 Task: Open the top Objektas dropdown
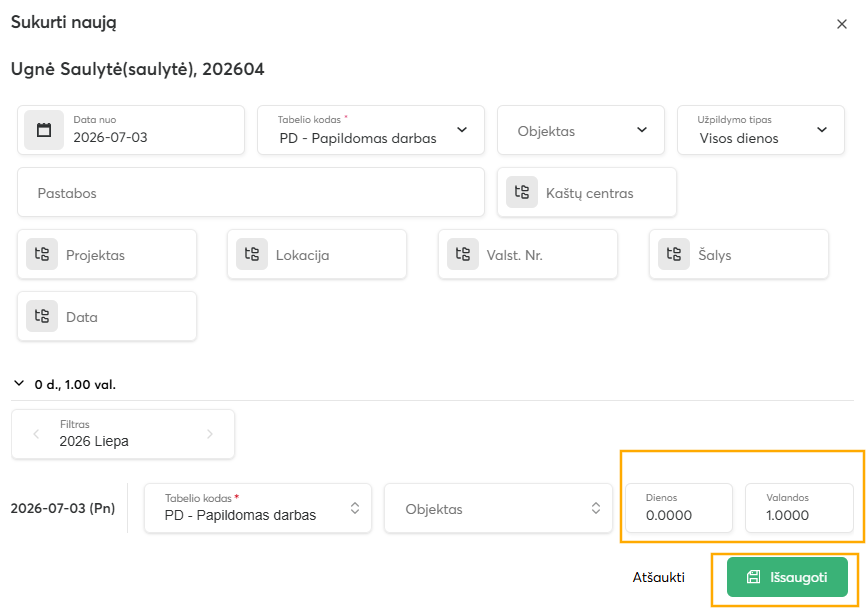pos(580,130)
